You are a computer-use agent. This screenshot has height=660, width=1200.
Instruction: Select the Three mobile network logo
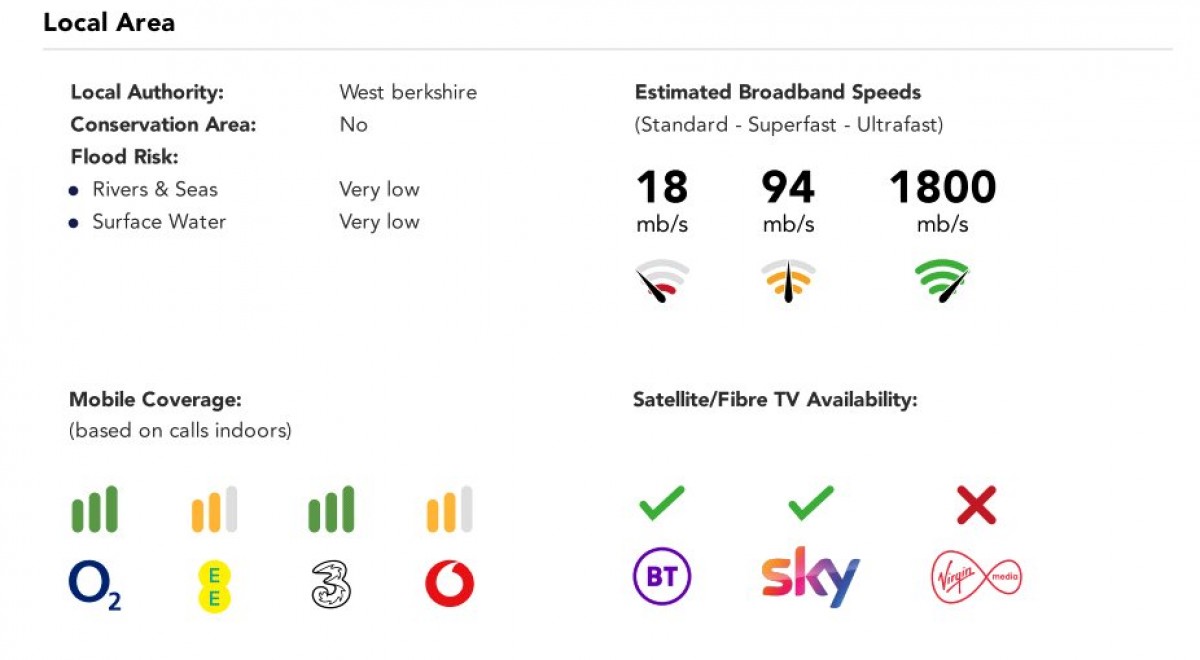(330, 585)
